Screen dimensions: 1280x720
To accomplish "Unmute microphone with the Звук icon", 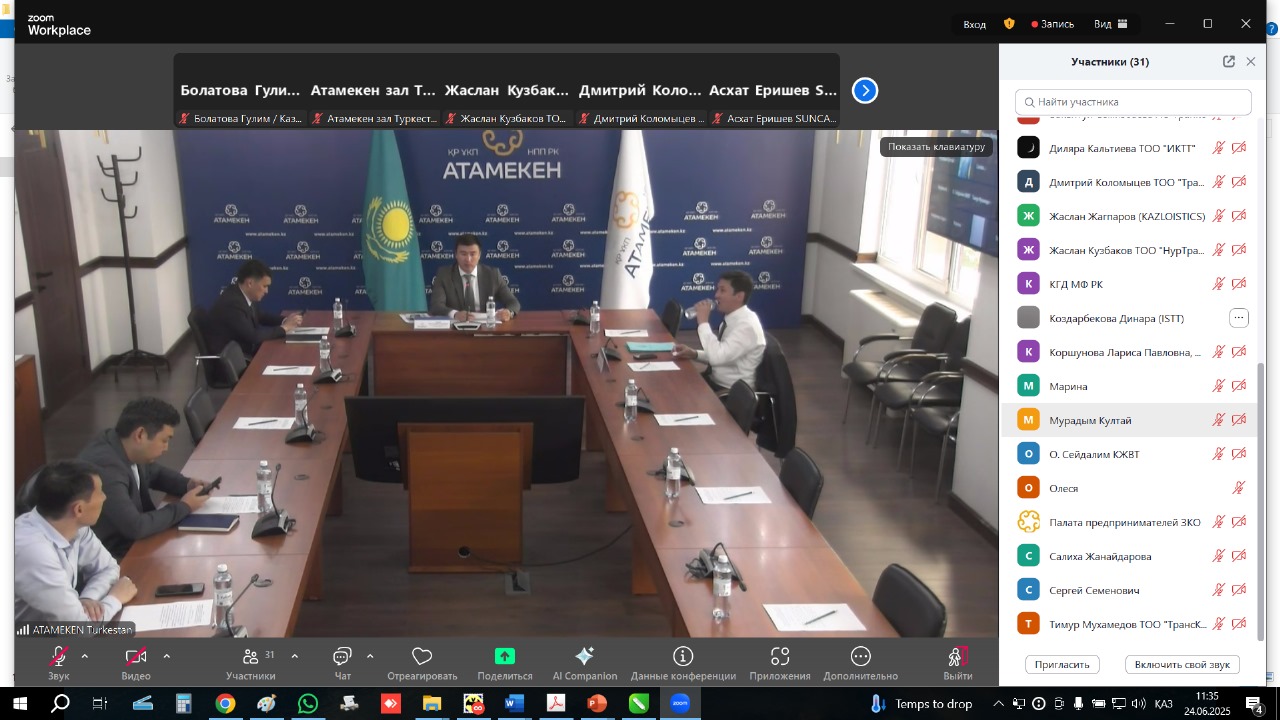I will pyautogui.click(x=59, y=657).
